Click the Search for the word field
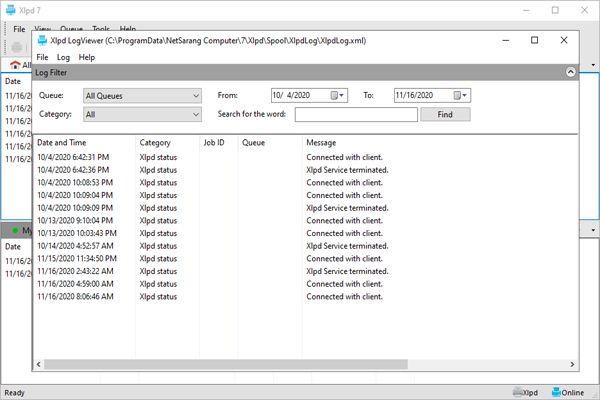Viewport: 600px width, 400px height. click(355, 115)
